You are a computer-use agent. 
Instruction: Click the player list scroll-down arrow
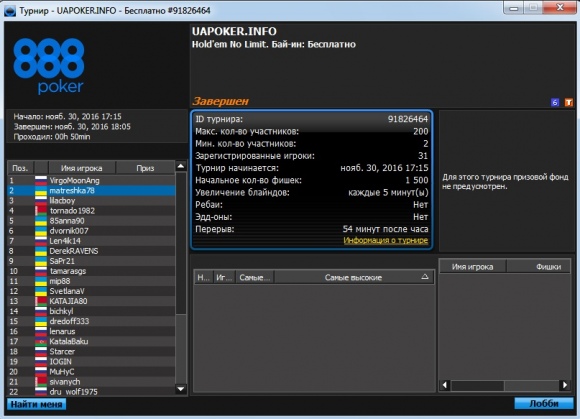[x=181, y=389]
